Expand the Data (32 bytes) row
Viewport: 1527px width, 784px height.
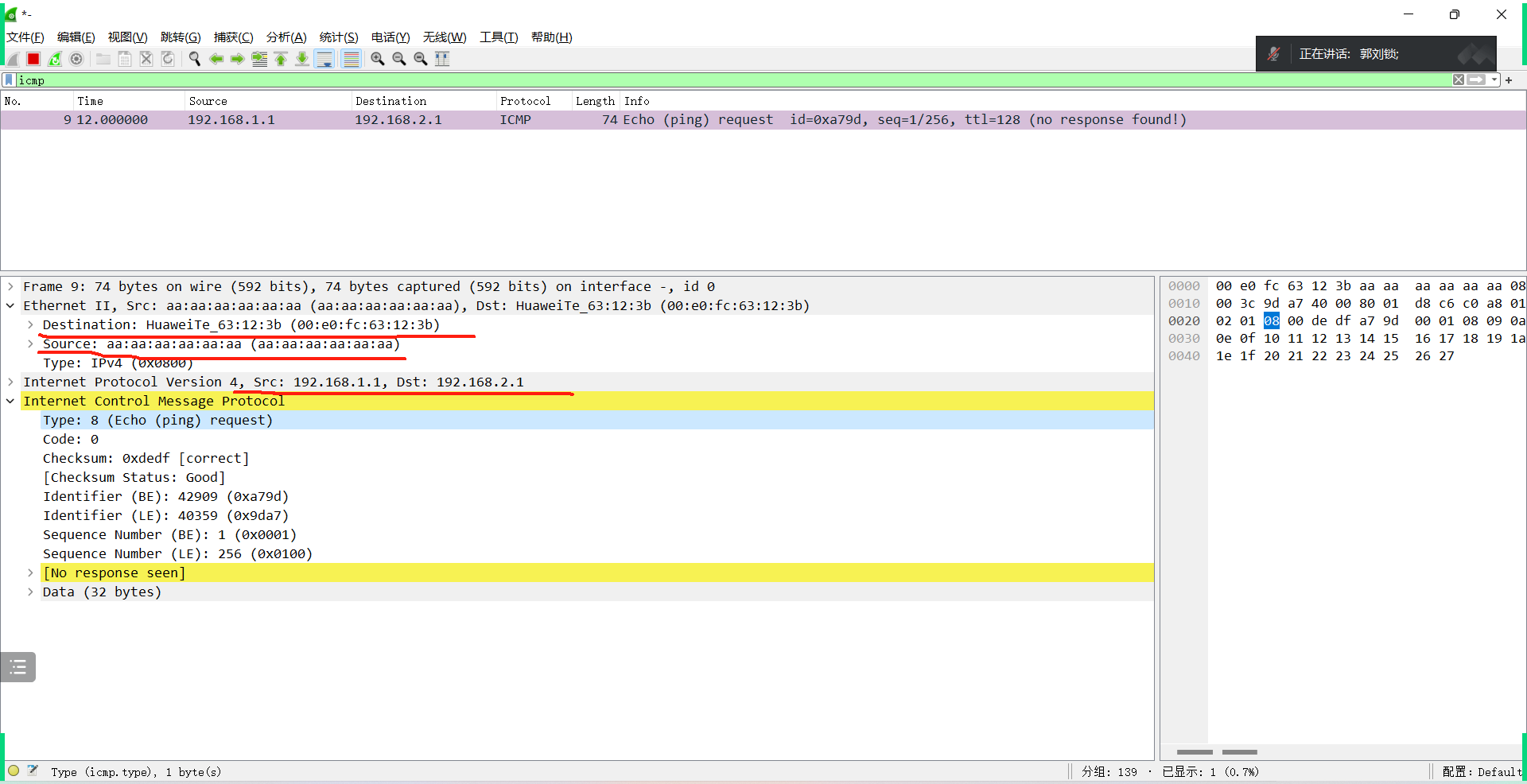[x=30, y=592]
